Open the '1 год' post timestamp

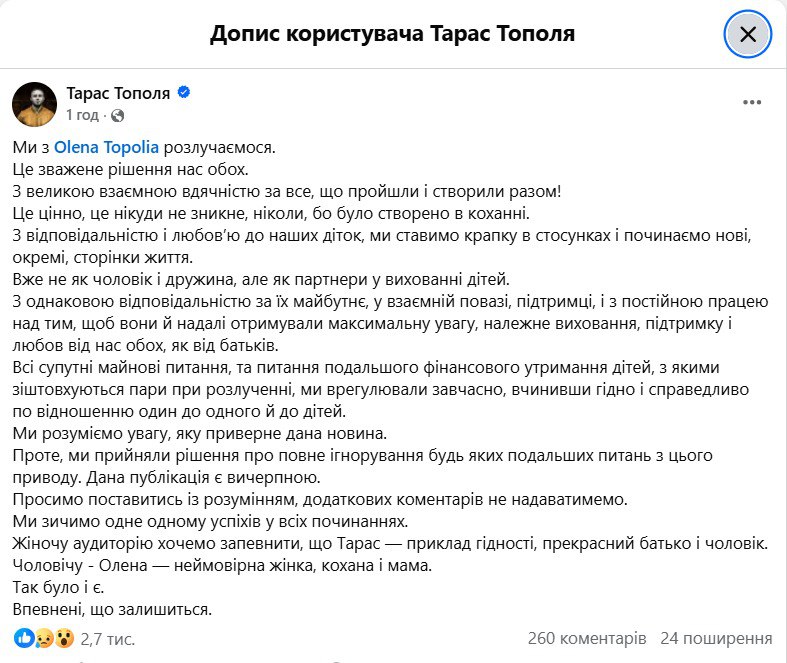coord(83,116)
